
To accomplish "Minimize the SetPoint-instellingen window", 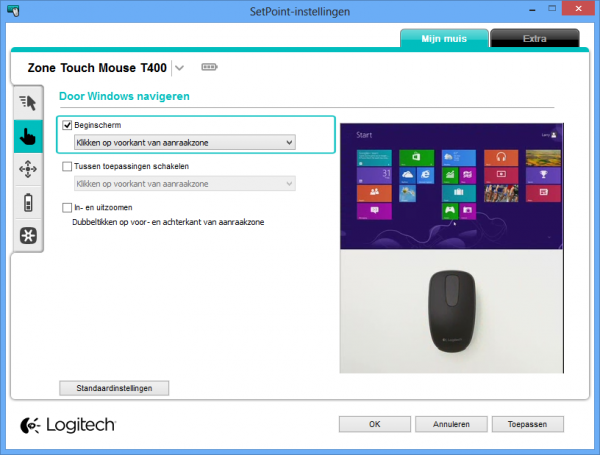I will (532, 9).
